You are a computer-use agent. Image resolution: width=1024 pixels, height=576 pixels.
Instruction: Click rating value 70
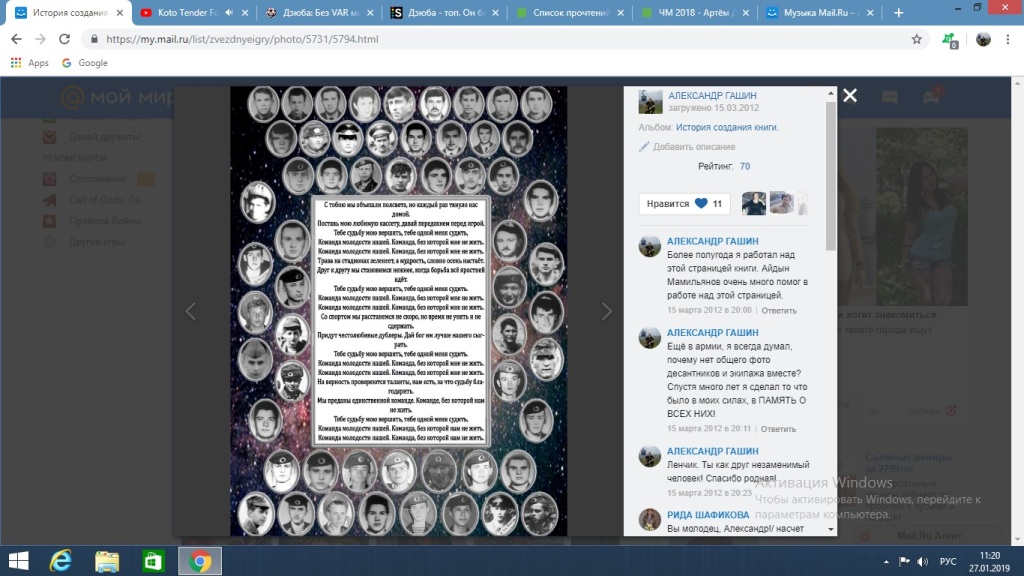[744, 167]
